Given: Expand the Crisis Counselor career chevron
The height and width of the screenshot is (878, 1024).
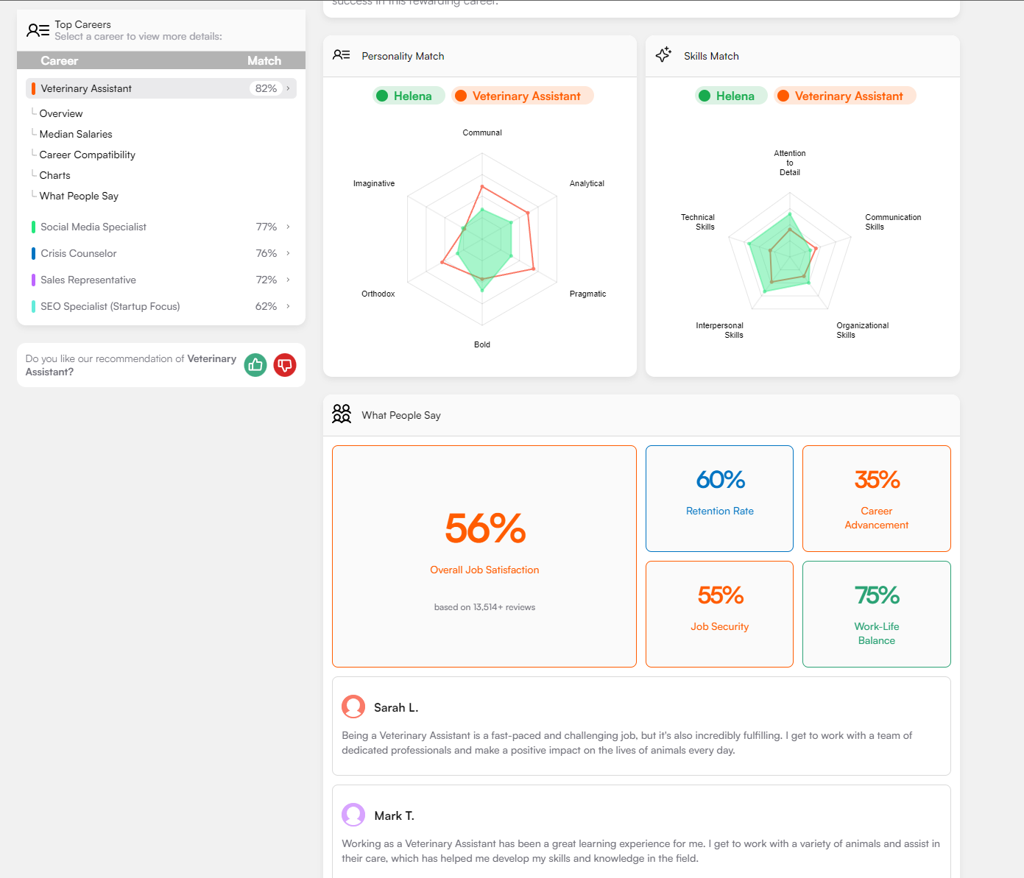Looking at the screenshot, I should (288, 254).
